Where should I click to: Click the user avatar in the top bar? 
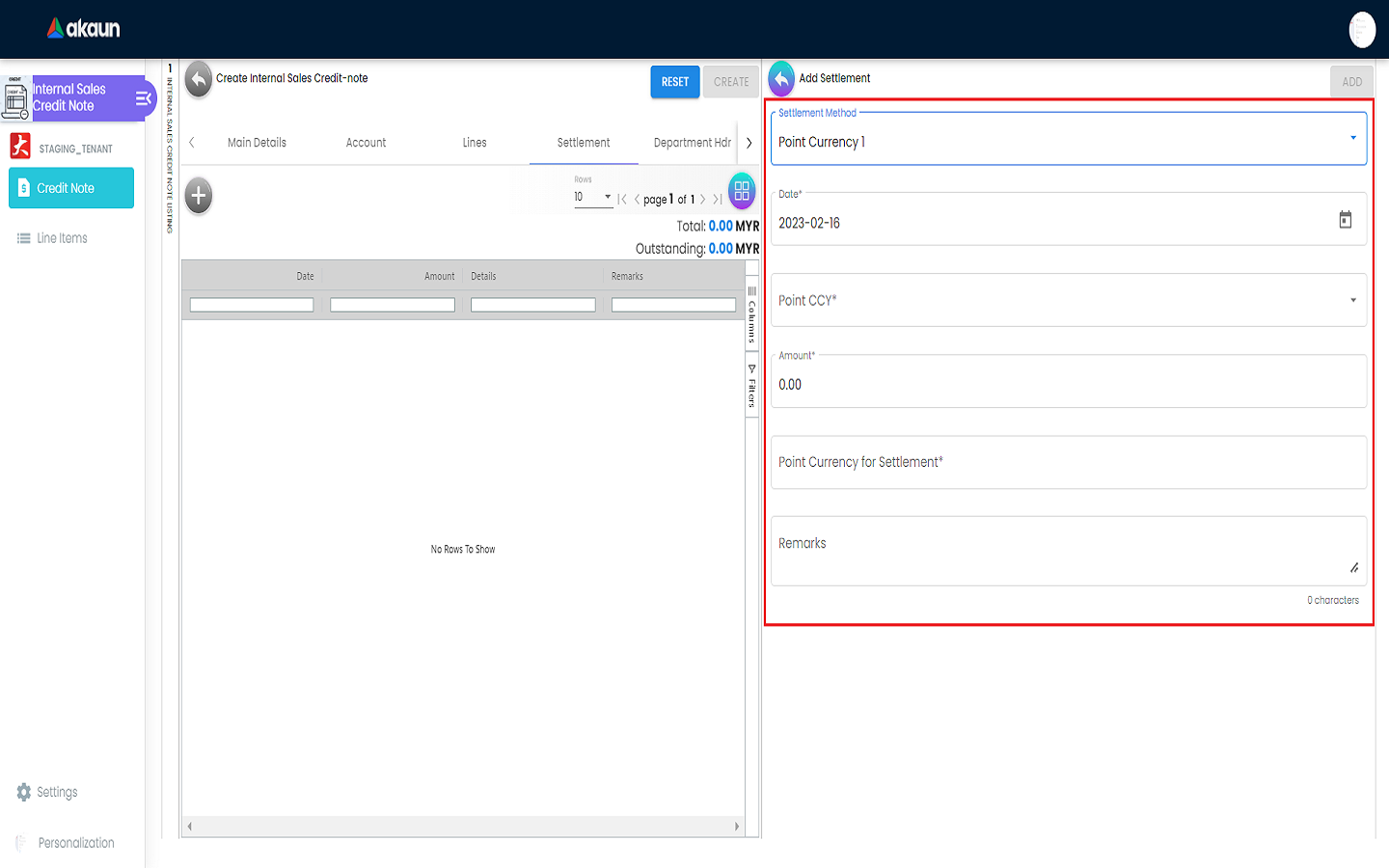pyautogui.click(x=1361, y=30)
